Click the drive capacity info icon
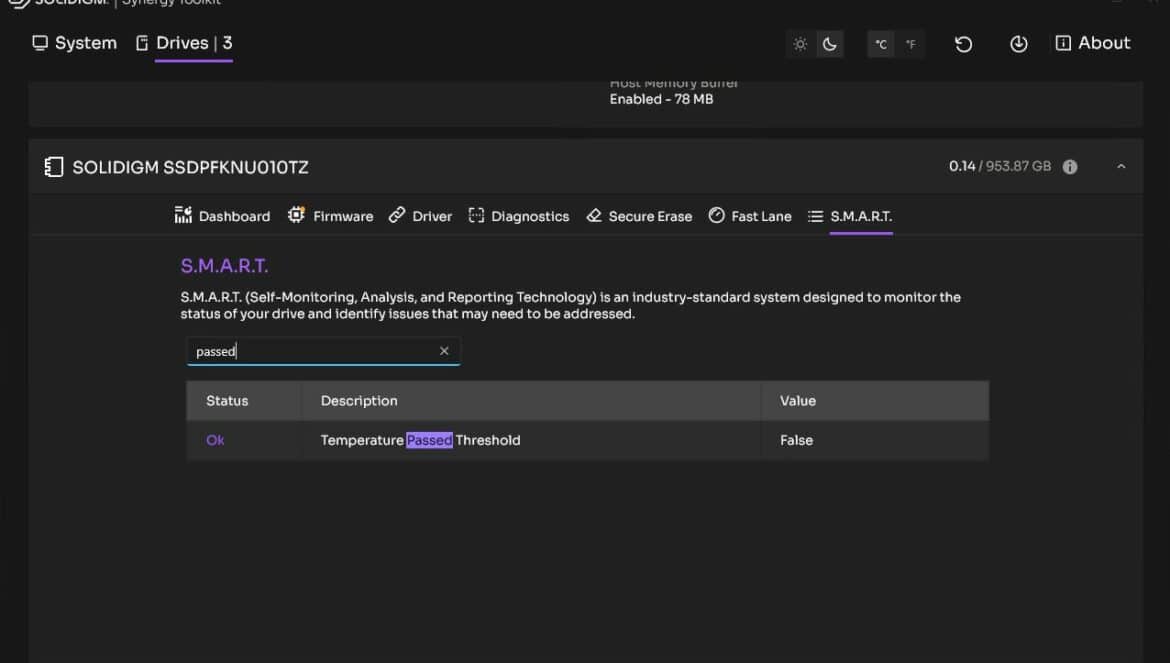Screen dimensions: 1170x663 point(1070,167)
